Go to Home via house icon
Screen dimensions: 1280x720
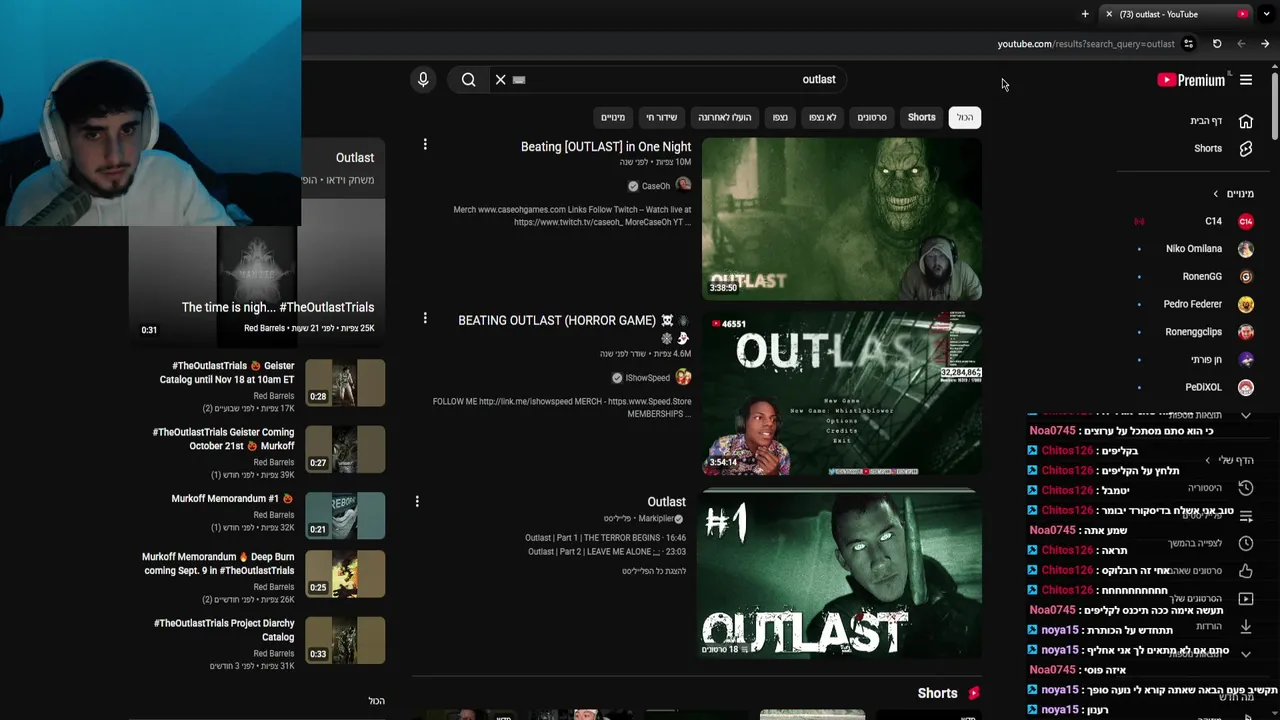coord(1246,121)
